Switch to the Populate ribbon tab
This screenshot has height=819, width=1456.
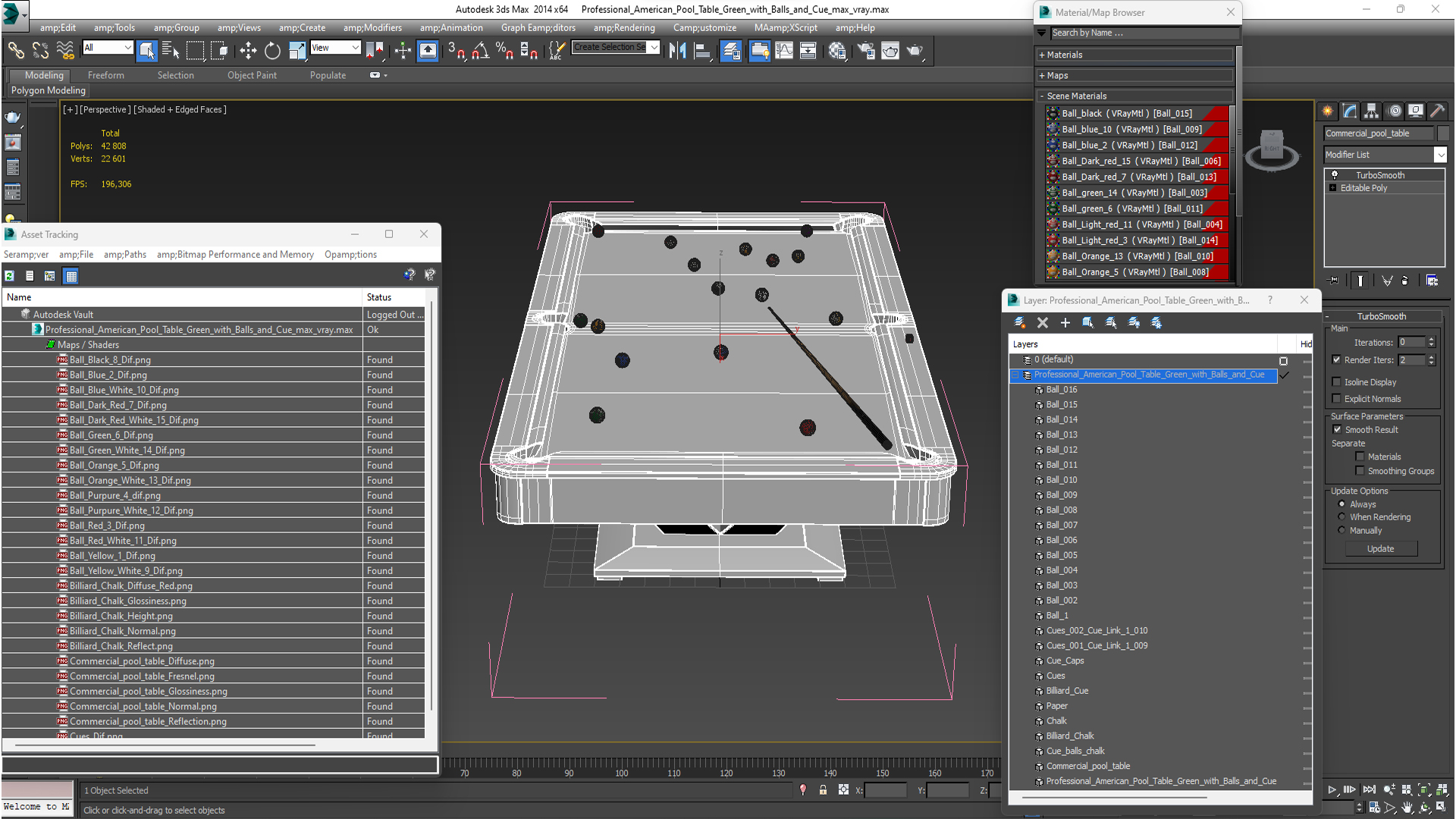[x=328, y=75]
